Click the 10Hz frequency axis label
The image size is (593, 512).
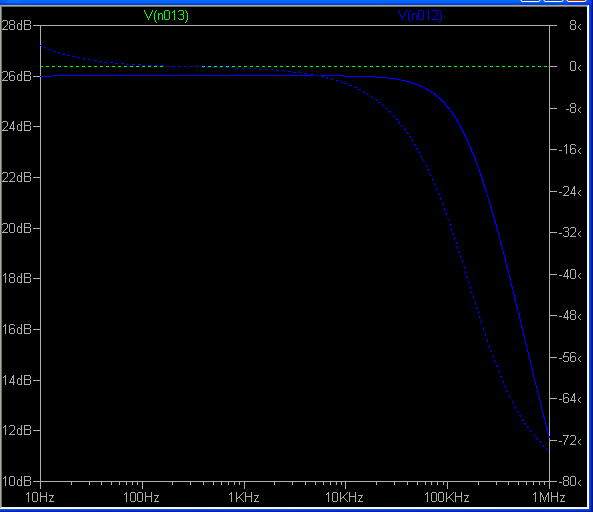[x=40, y=497]
